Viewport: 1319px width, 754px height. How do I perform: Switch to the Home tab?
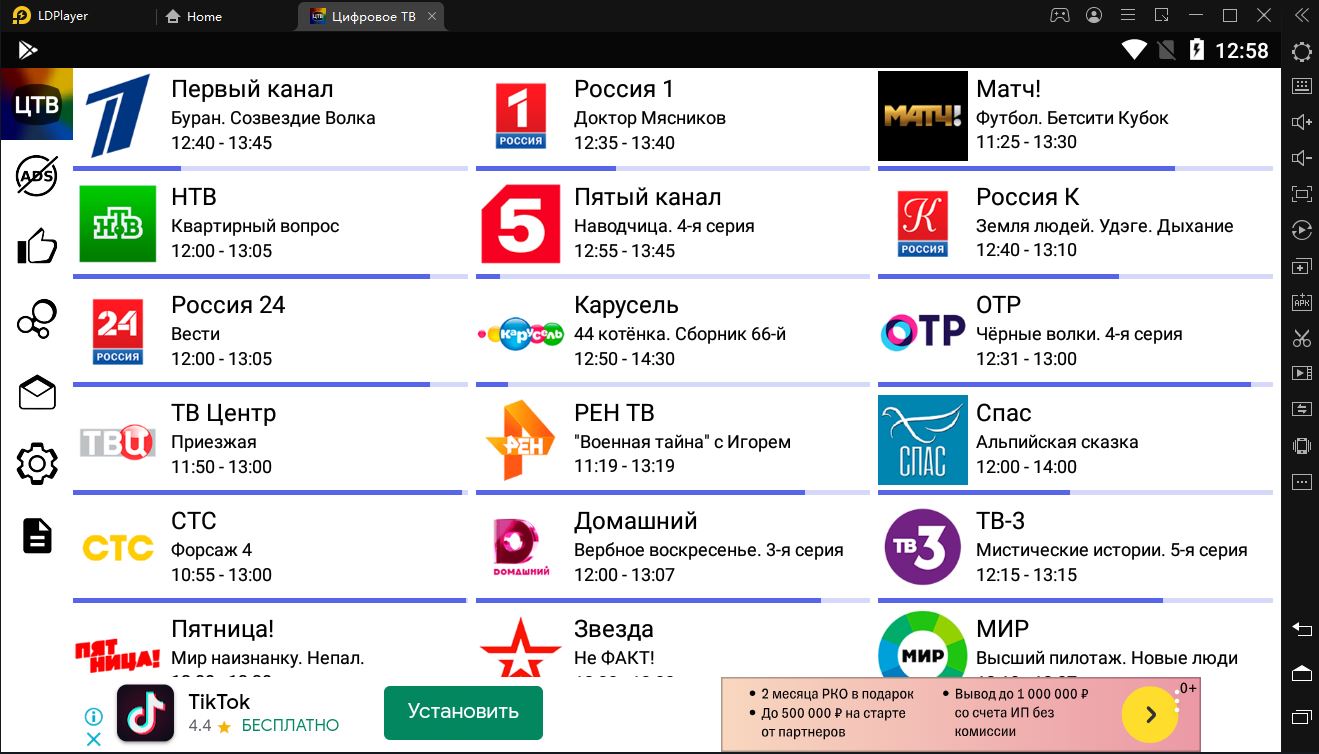click(195, 16)
